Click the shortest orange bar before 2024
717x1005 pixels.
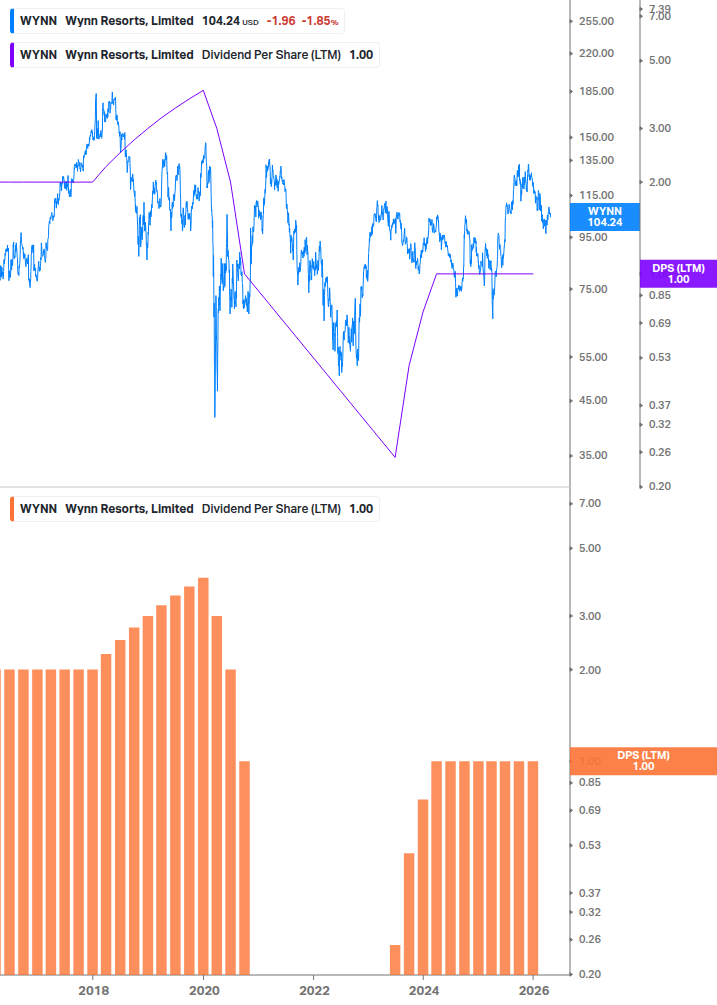click(x=395, y=960)
